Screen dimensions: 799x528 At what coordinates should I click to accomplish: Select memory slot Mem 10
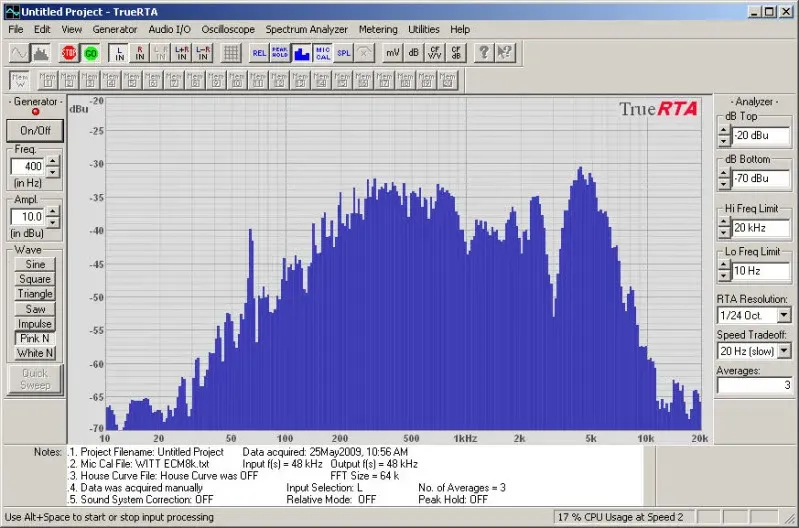(x=236, y=81)
